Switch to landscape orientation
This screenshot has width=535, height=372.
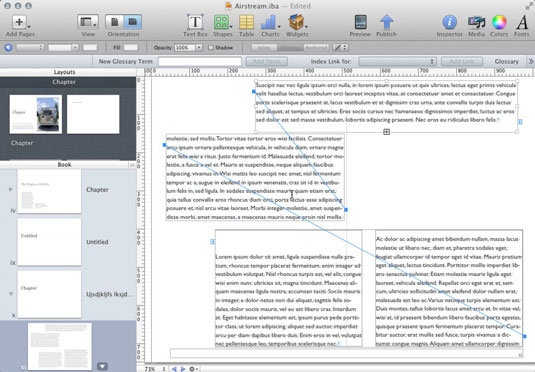pyautogui.click(x=133, y=22)
